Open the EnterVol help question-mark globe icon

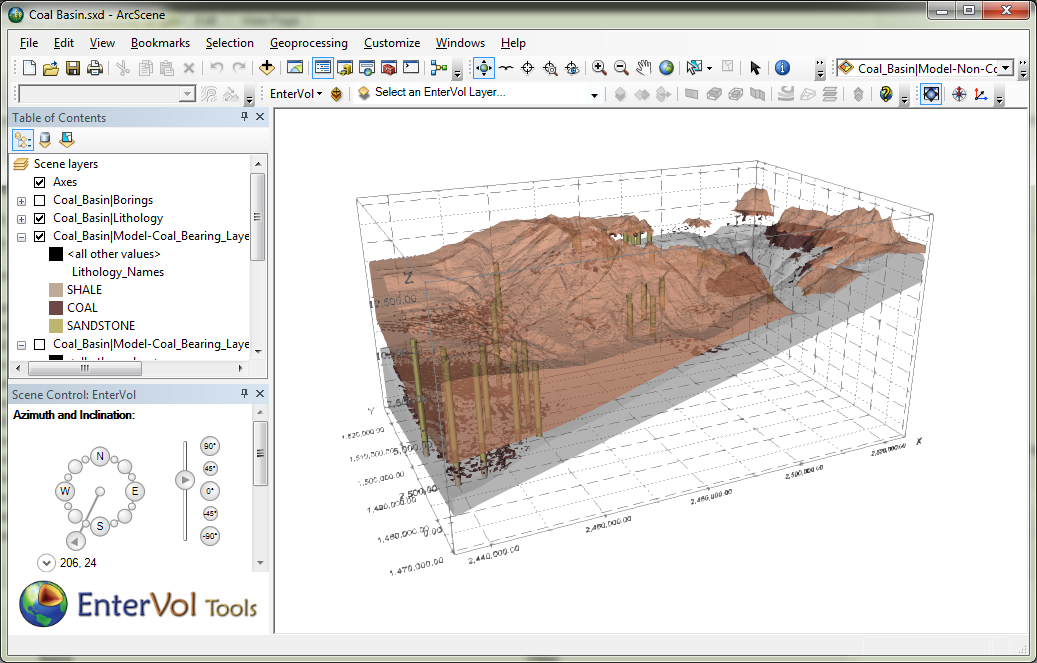pyautogui.click(x=886, y=95)
